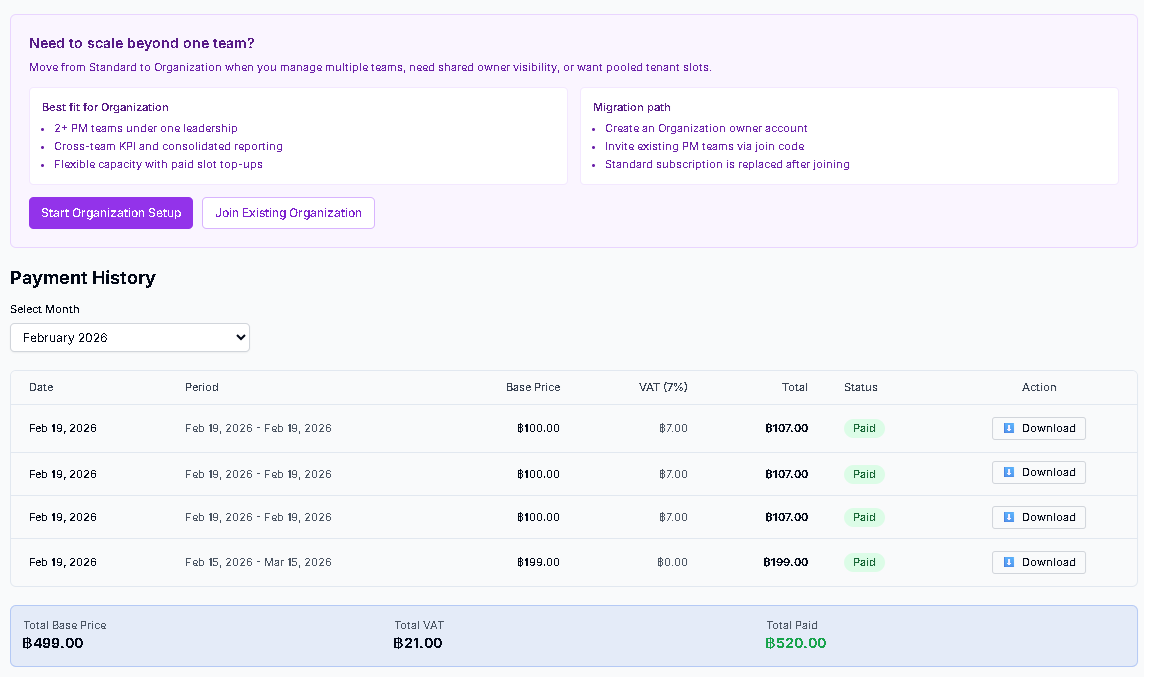1159x677 pixels.
Task: Click the Period column header
Action: [199, 387]
